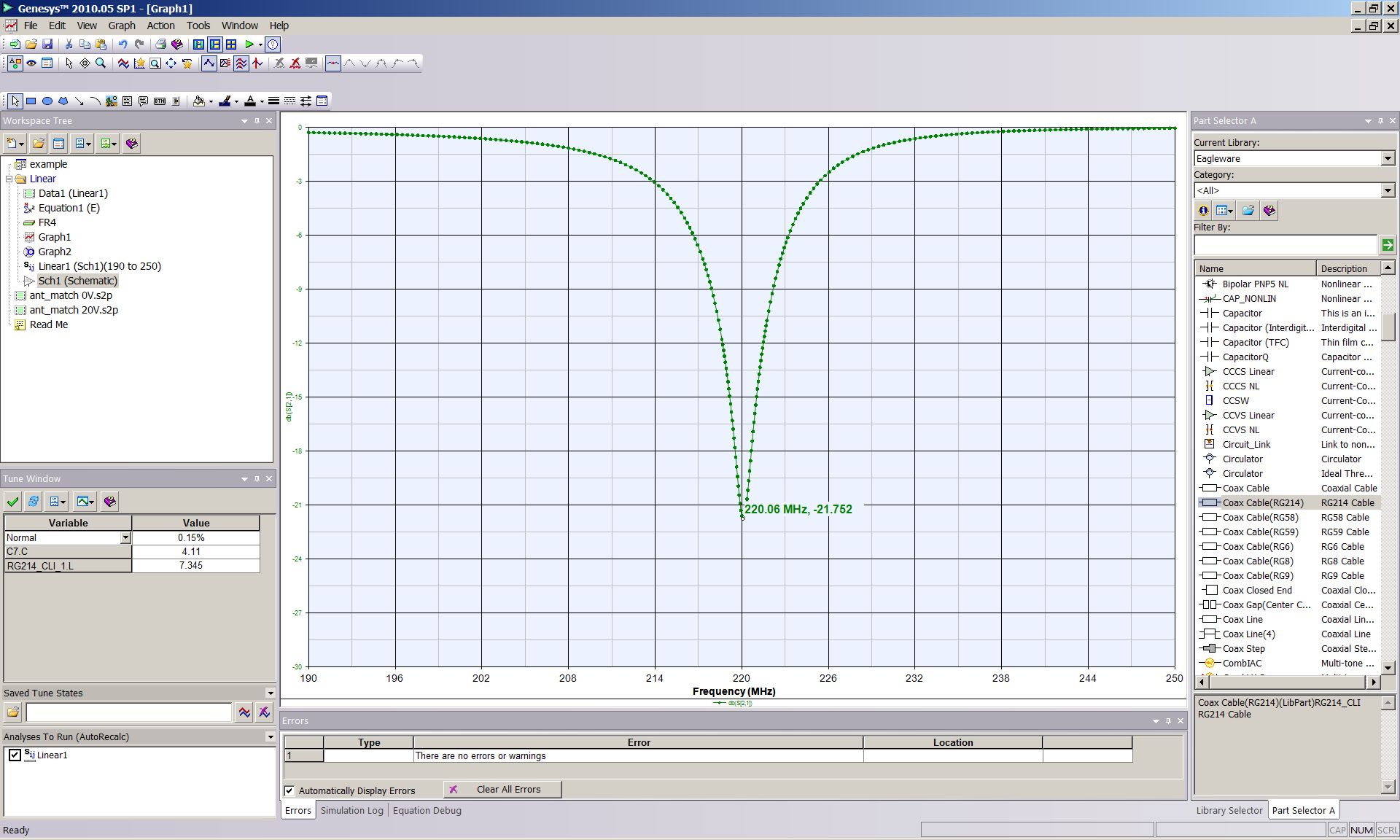Toggle Automatically Display Errors checkbox

(x=289, y=790)
